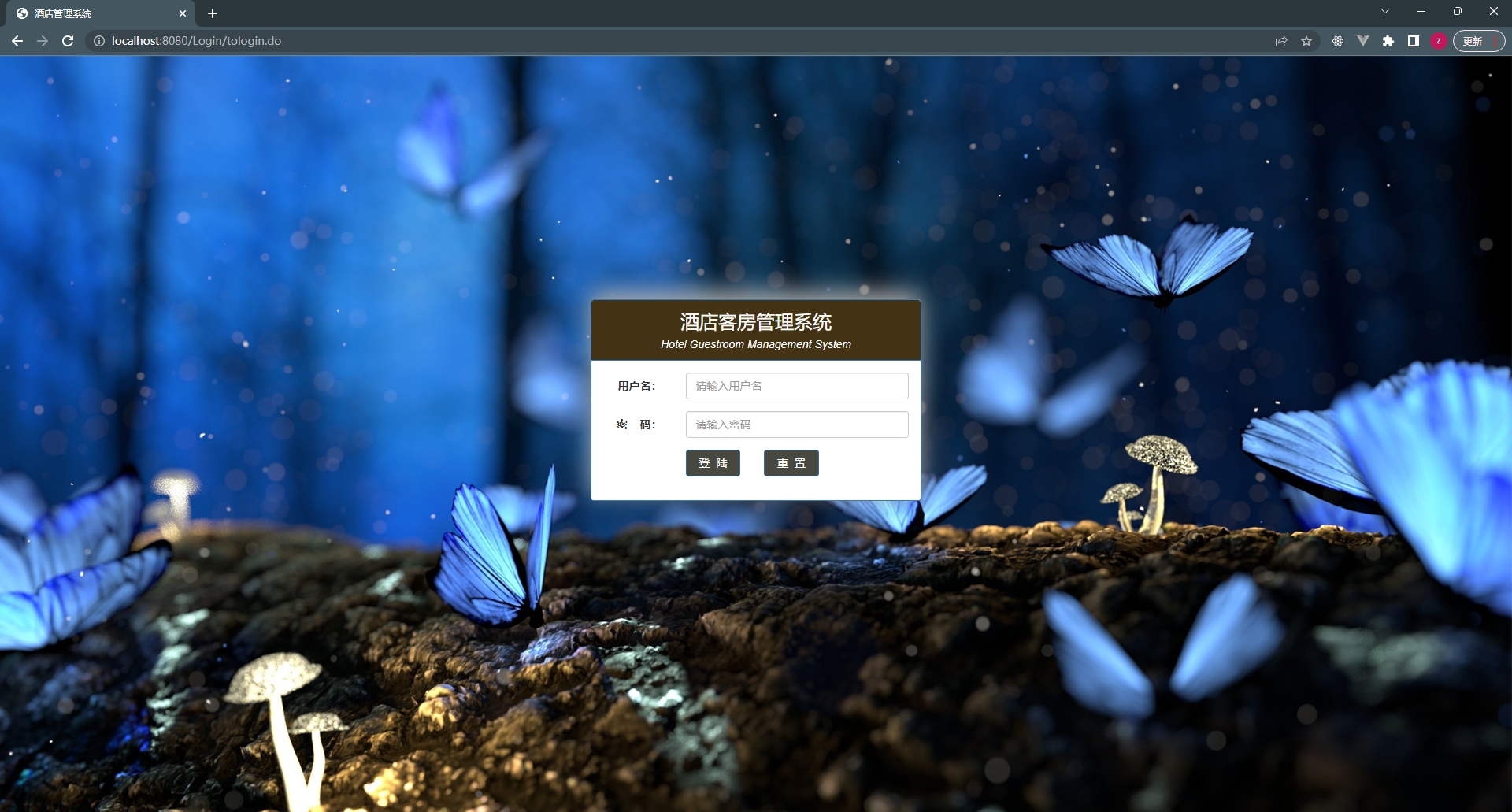Open the Extensions puzzle piece menu
Viewport: 1512px width, 812px height.
coord(1388,41)
